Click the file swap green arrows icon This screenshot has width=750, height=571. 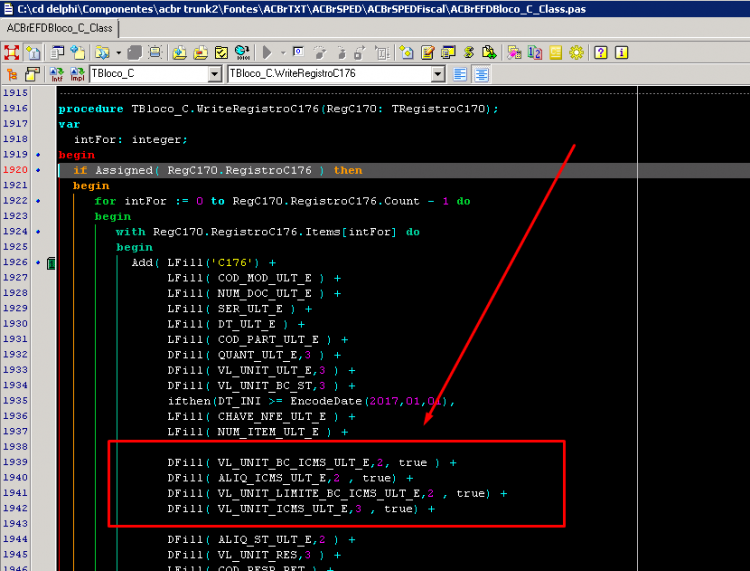tap(489, 53)
